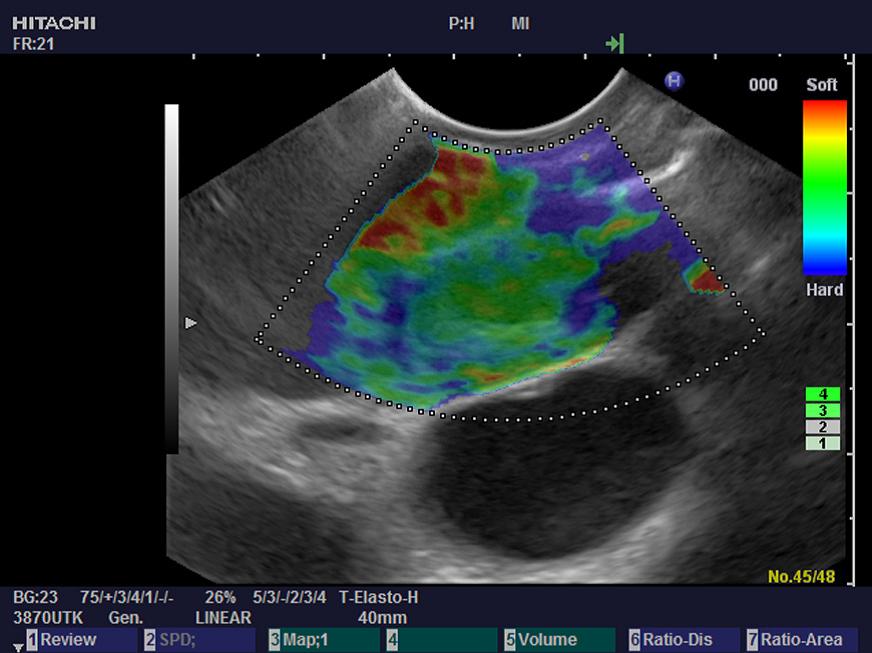This screenshot has height=653, width=872.
Task: Select elasticity score box 1
Action: pyautogui.click(x=823, y=443)
